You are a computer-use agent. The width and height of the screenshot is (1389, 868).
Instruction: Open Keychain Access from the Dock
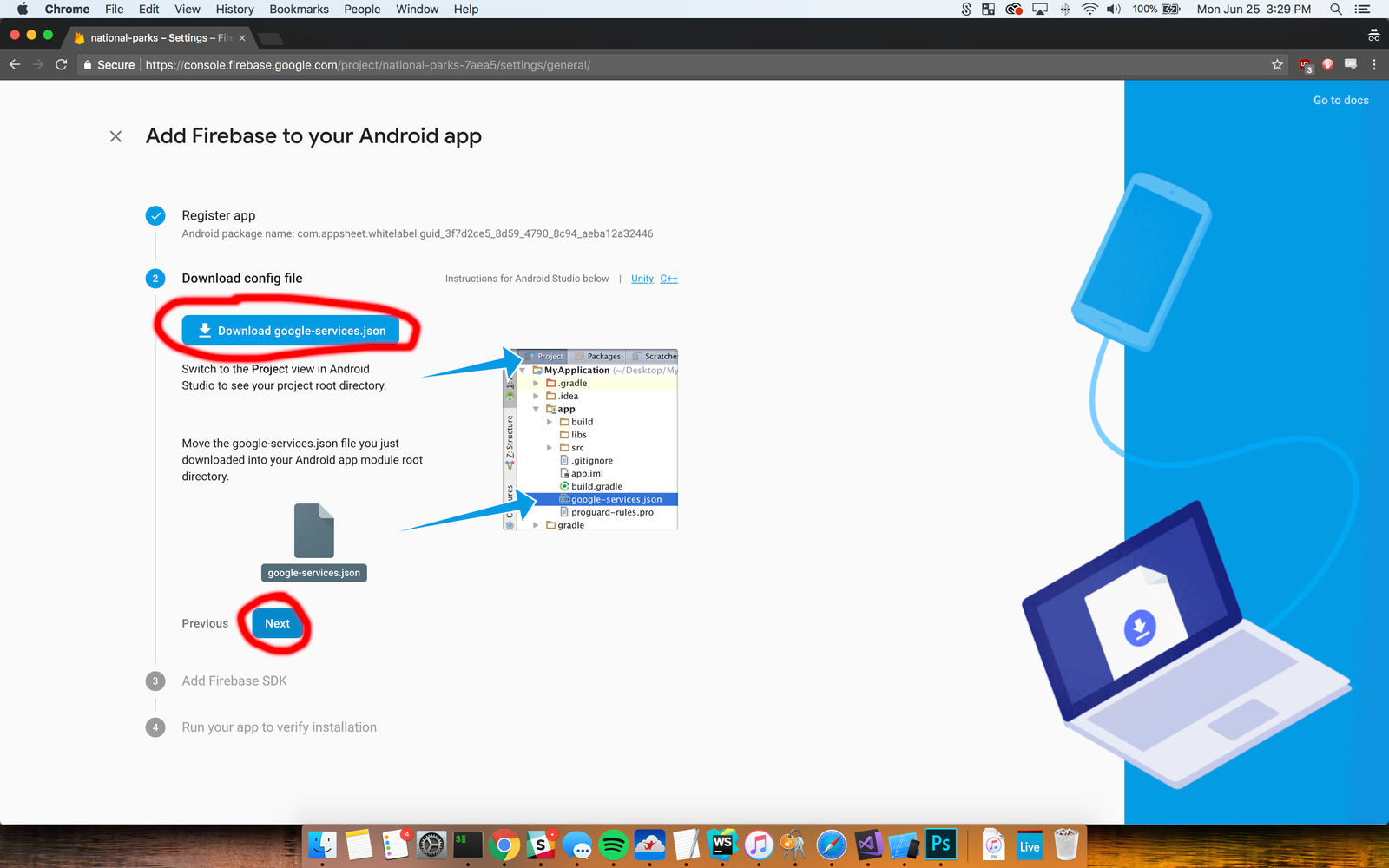tap(794, 845)
